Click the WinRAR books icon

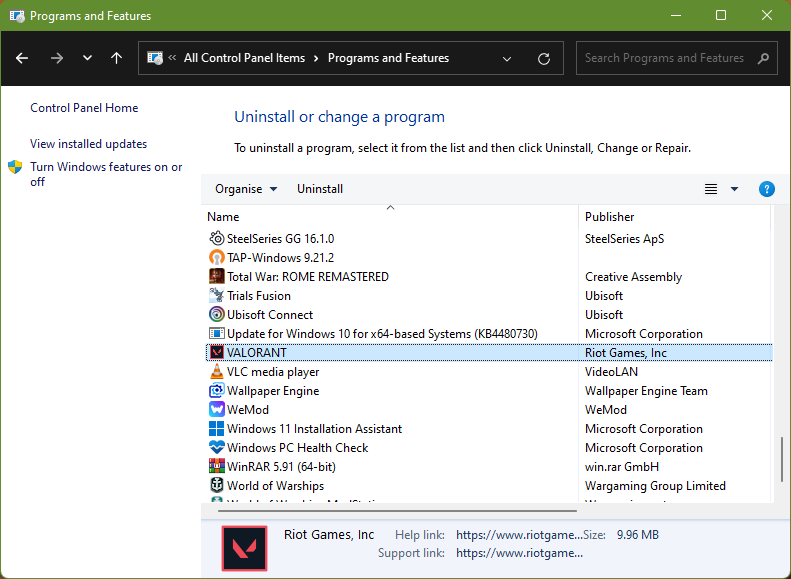216,466
